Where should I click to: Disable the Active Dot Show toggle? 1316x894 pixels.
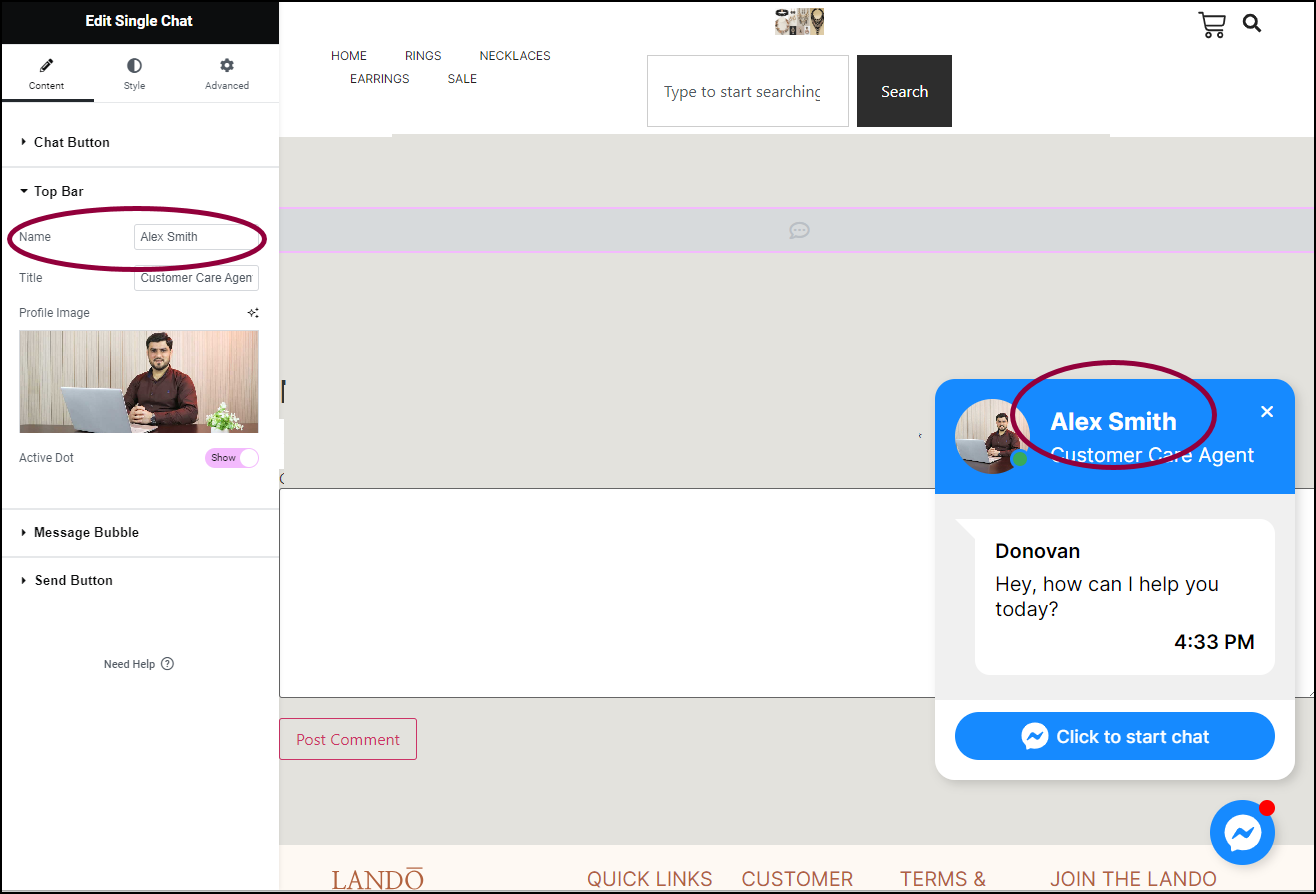232,457
